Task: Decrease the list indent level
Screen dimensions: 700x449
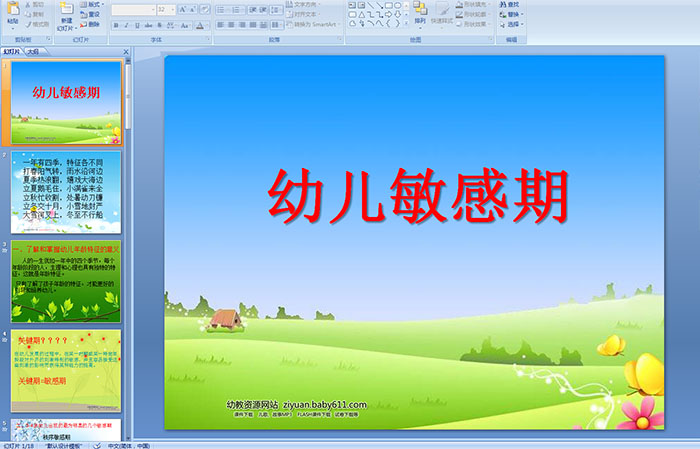Action: tap(253, 10)
